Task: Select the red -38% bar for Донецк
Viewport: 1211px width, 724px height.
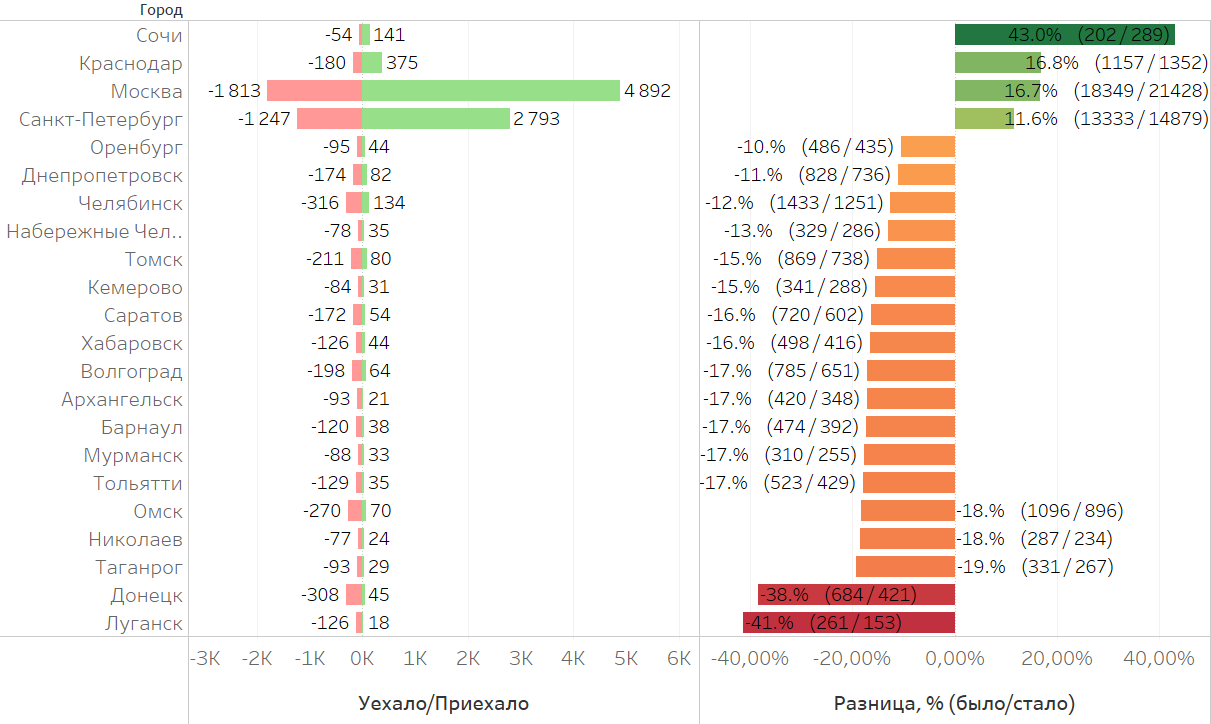Action: pos(856,595)
